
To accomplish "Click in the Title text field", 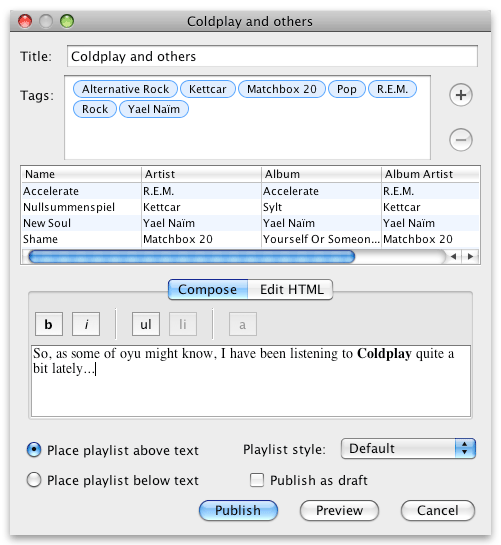I will coord(272,56).
